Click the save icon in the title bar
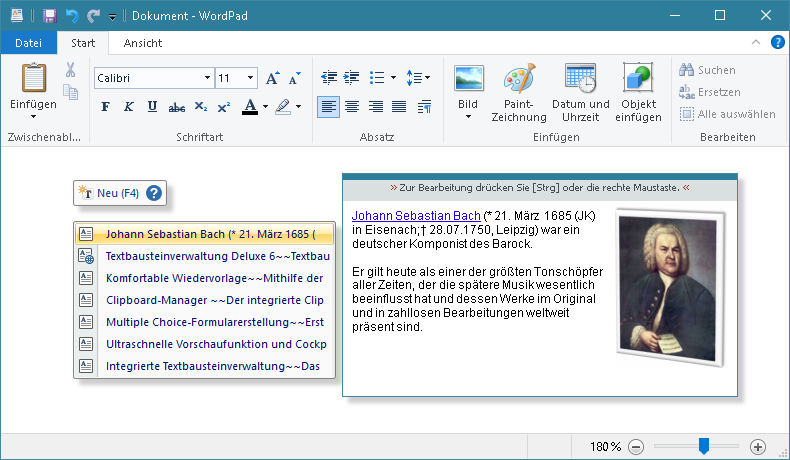The height and width of the screenshot is (460, 790). pyautogui.click(x=49, y=16)
